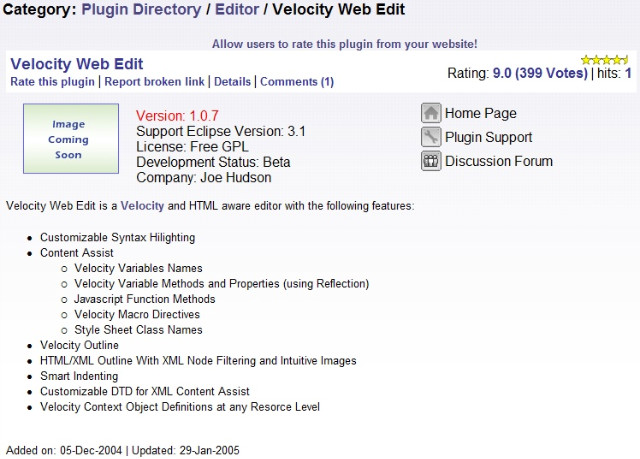This screenshot has height=459, width=640.
Task: Click the Version: 1.0.7 text
Action: click(x=177, y=116)
